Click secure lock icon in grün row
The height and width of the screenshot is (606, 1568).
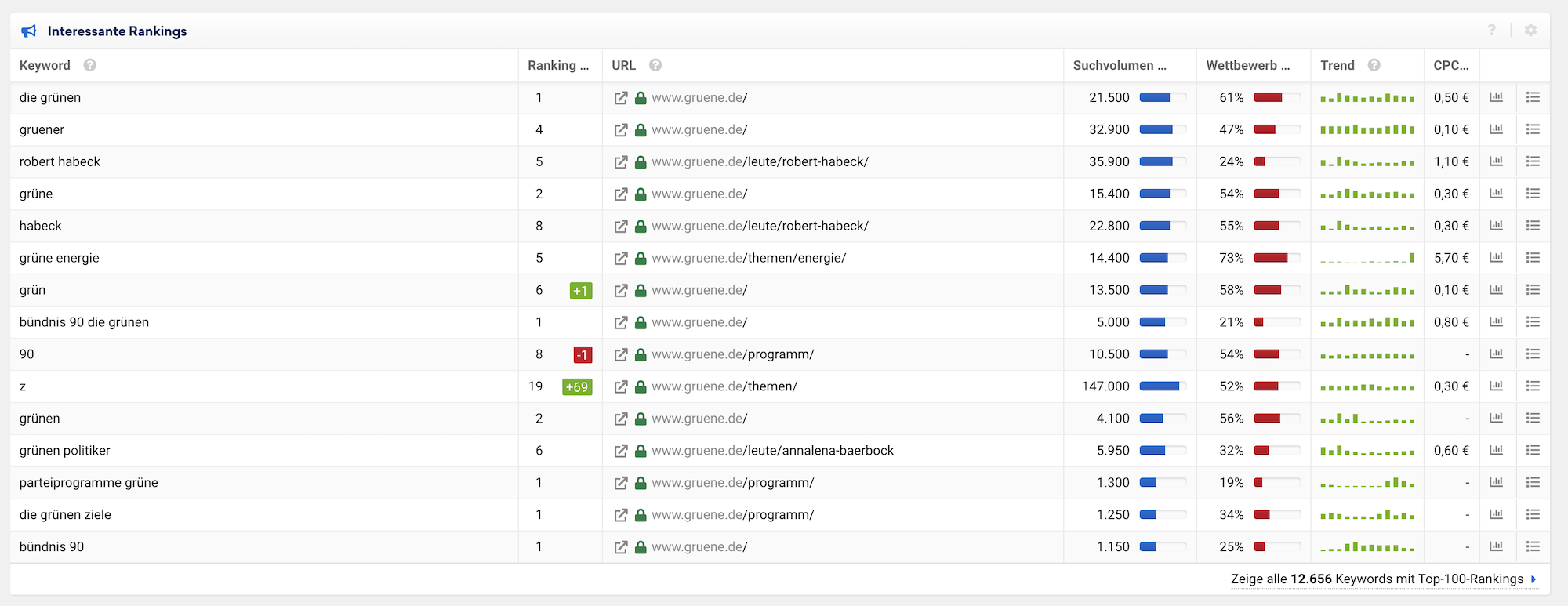pyautogui.click(x=641, y=291)
